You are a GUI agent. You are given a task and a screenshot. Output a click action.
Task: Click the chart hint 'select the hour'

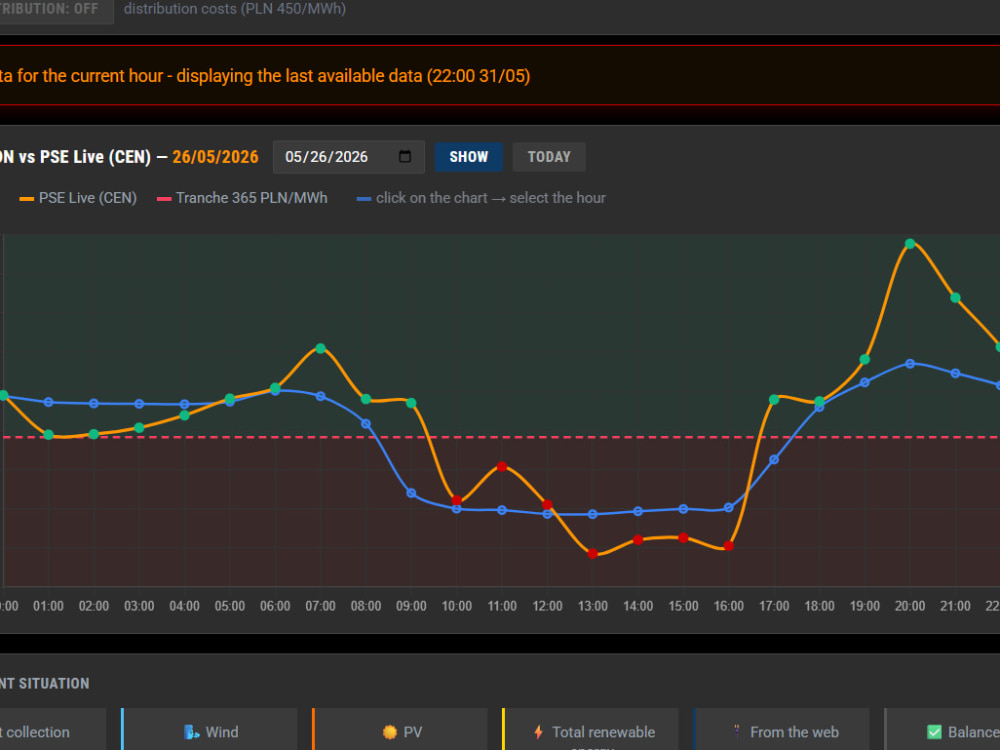[x=557, y=198]
